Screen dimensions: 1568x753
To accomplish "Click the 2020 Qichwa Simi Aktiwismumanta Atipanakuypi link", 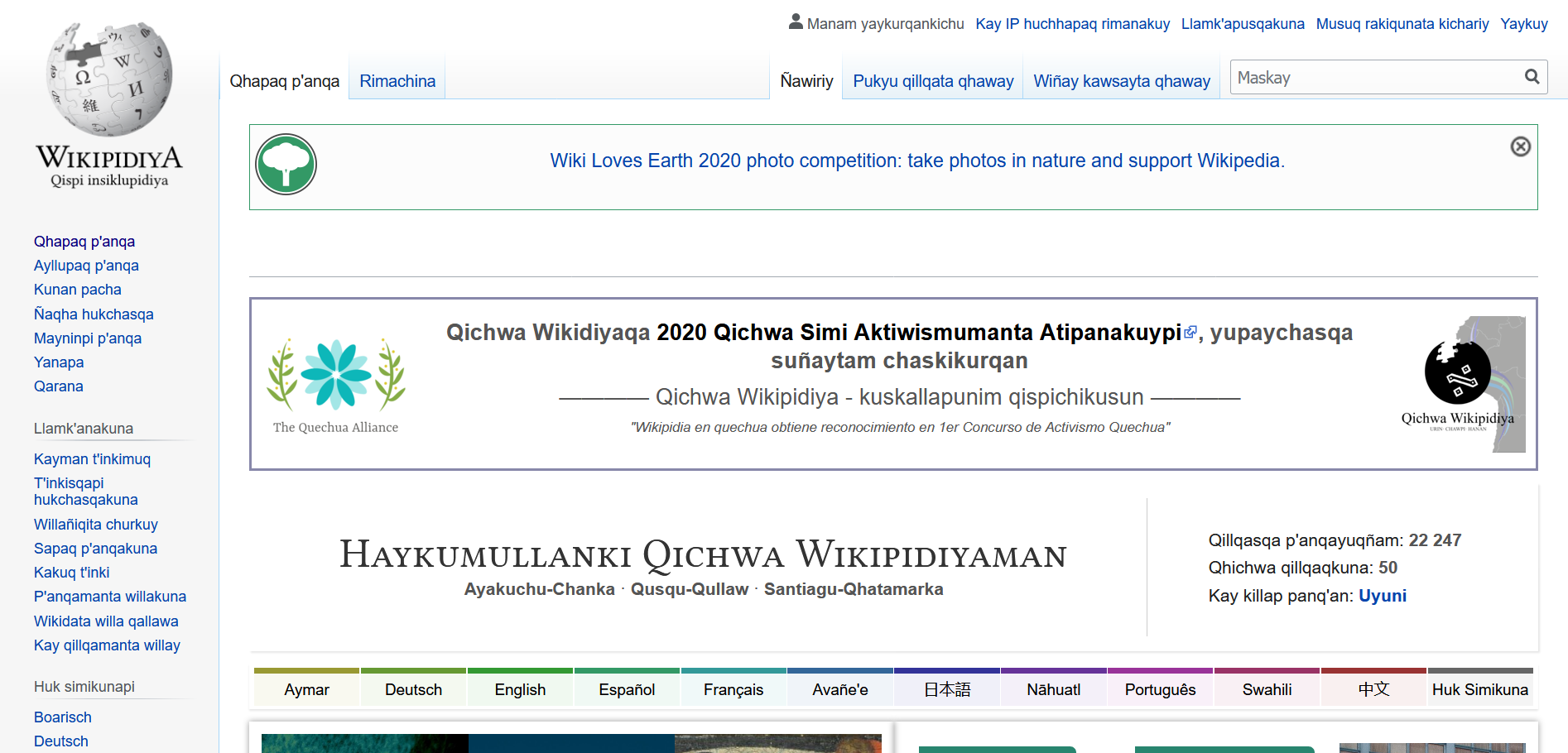I will coord(919,332).
